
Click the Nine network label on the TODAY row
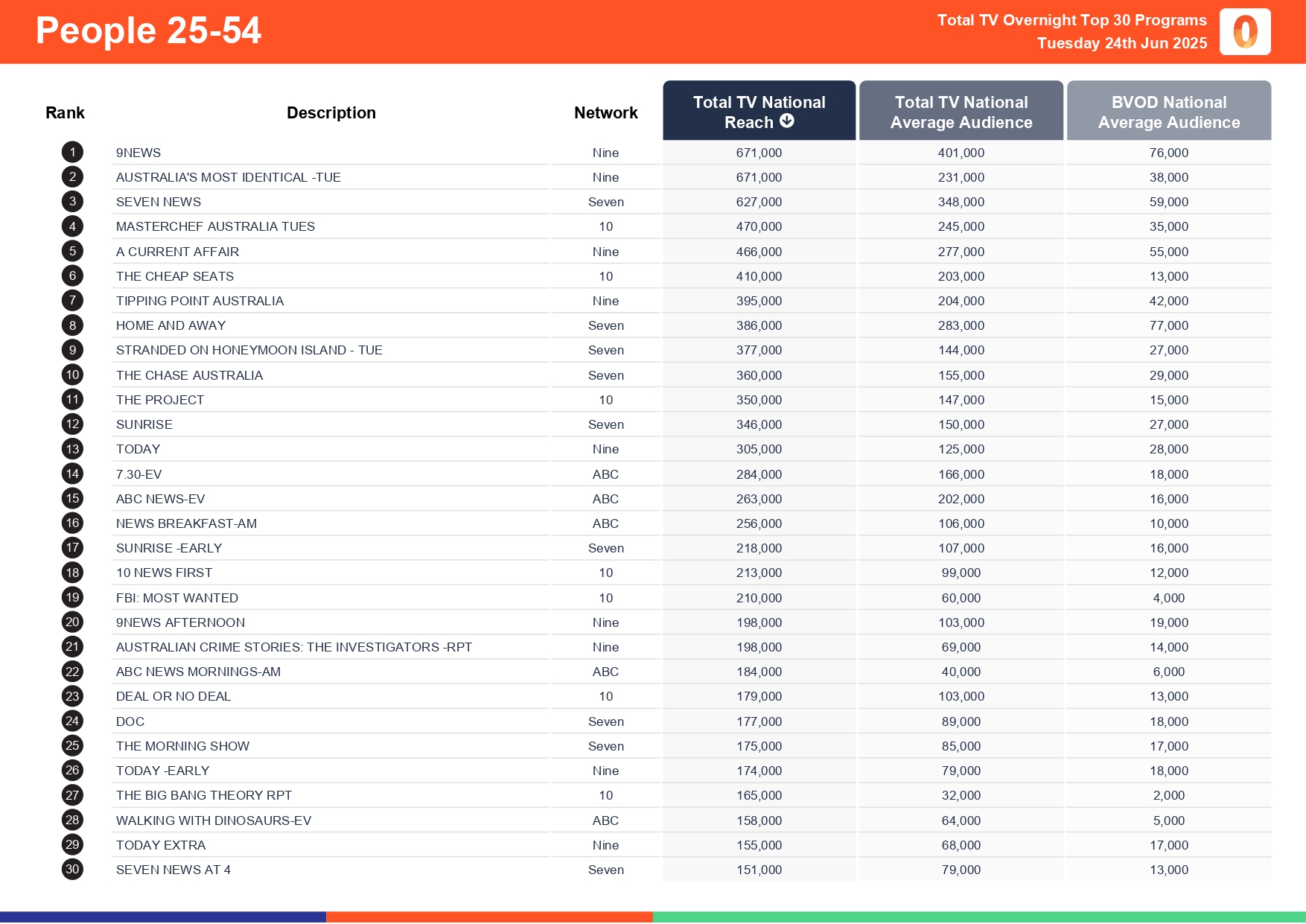[x=605, y=449]
